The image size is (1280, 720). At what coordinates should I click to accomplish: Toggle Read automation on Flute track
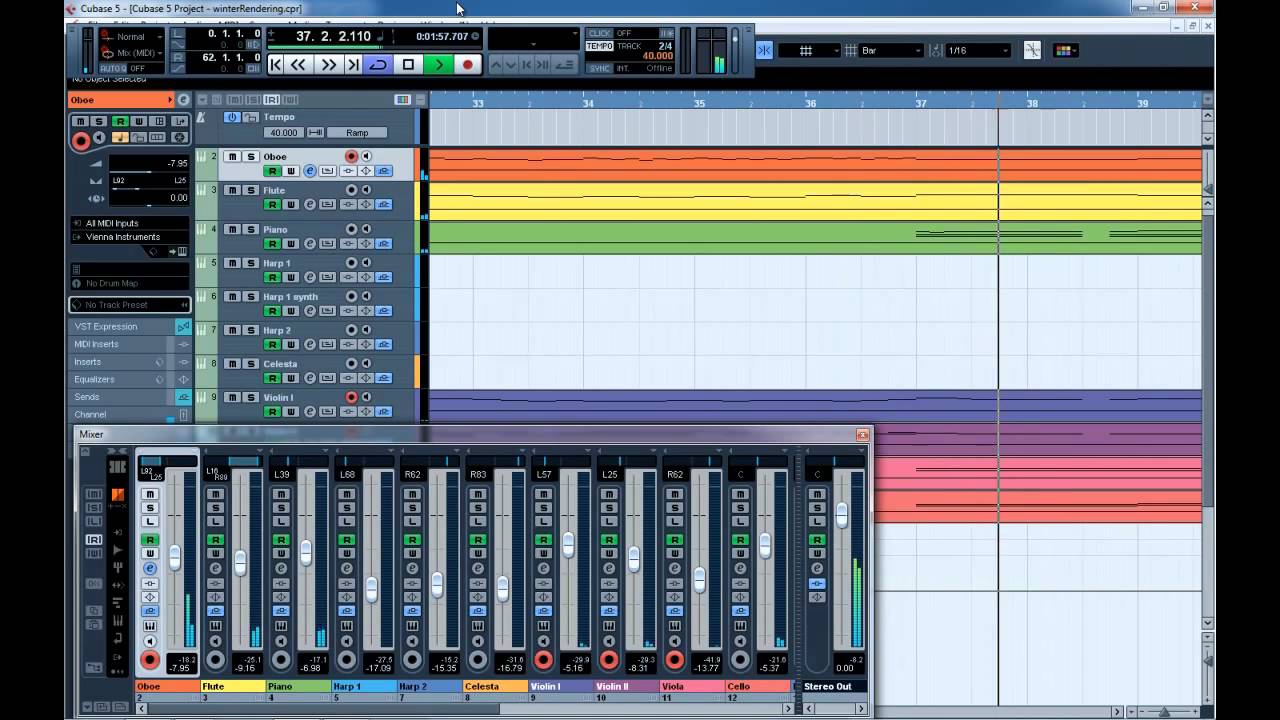pos(271,204)
